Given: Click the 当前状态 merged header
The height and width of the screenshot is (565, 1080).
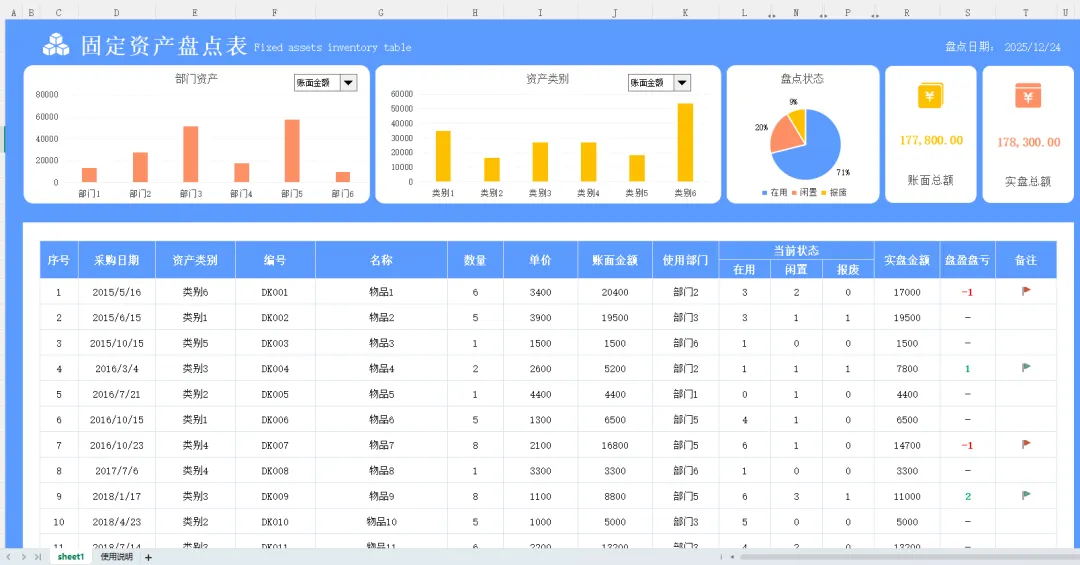Looking at the screenshot, I should coord(796,251).
